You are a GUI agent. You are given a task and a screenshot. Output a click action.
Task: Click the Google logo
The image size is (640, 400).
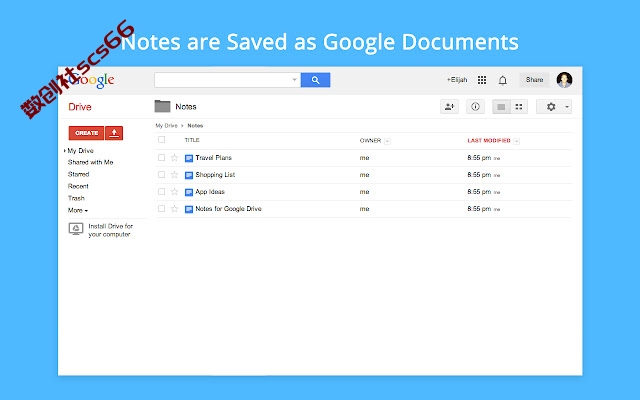click(91, 80)
